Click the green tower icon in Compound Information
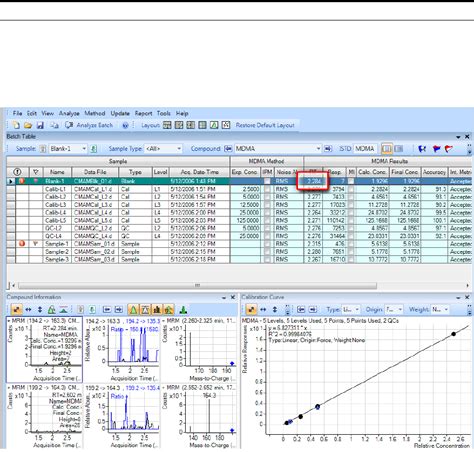Image resolution: width=474 pixels, height=452 pixels. (183, 310)
